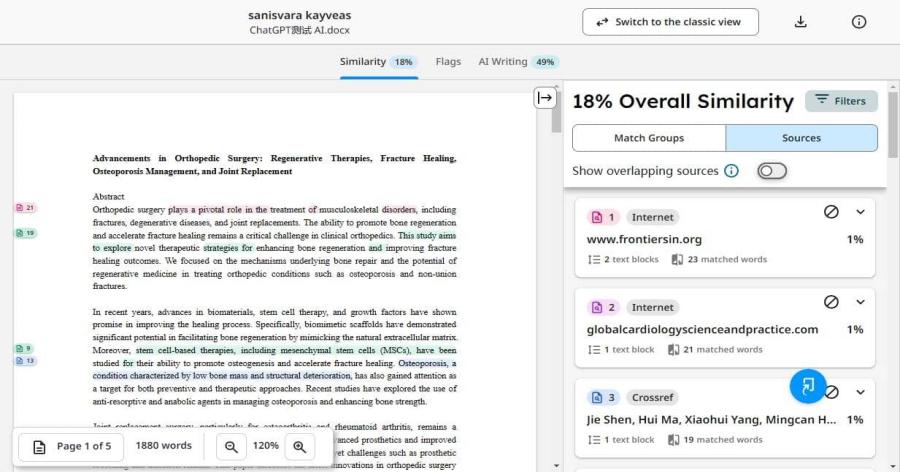Click highlighted text 'plays a pivotal role'

coord(205,210)
